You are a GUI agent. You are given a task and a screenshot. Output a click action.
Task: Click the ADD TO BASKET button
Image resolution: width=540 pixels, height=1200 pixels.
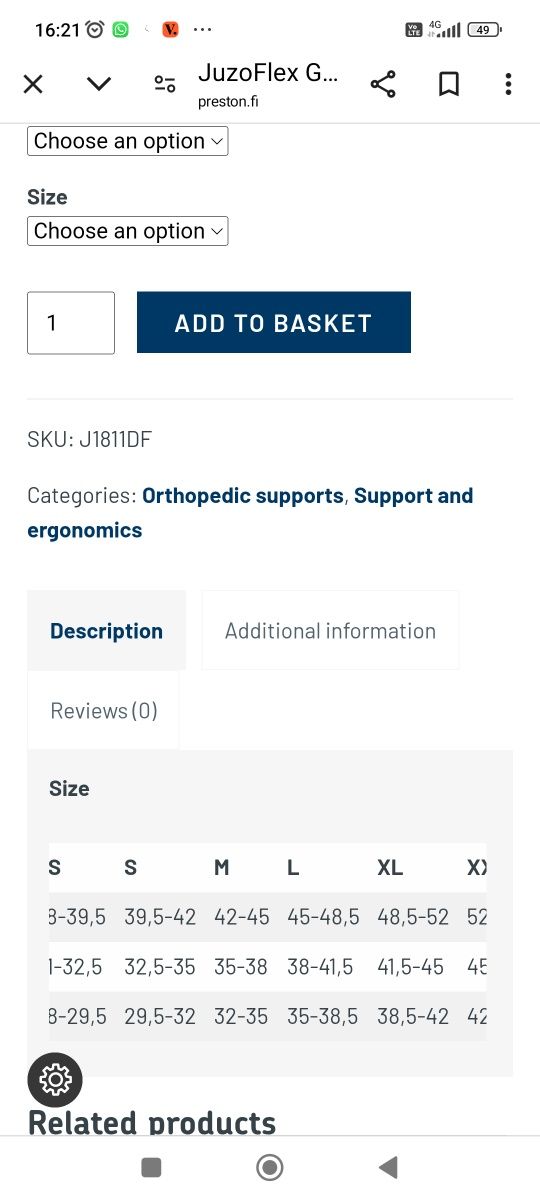coord(274,322)
